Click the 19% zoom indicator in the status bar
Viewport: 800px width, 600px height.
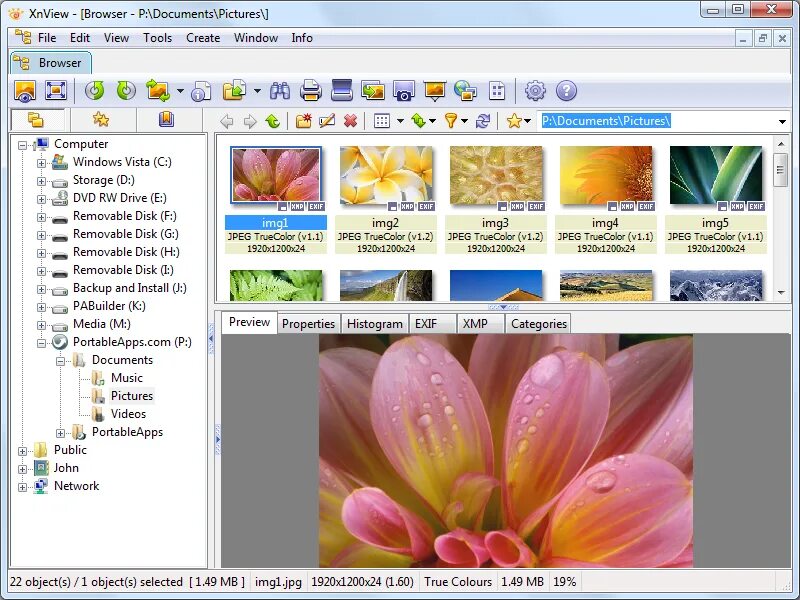coord(564,581)
